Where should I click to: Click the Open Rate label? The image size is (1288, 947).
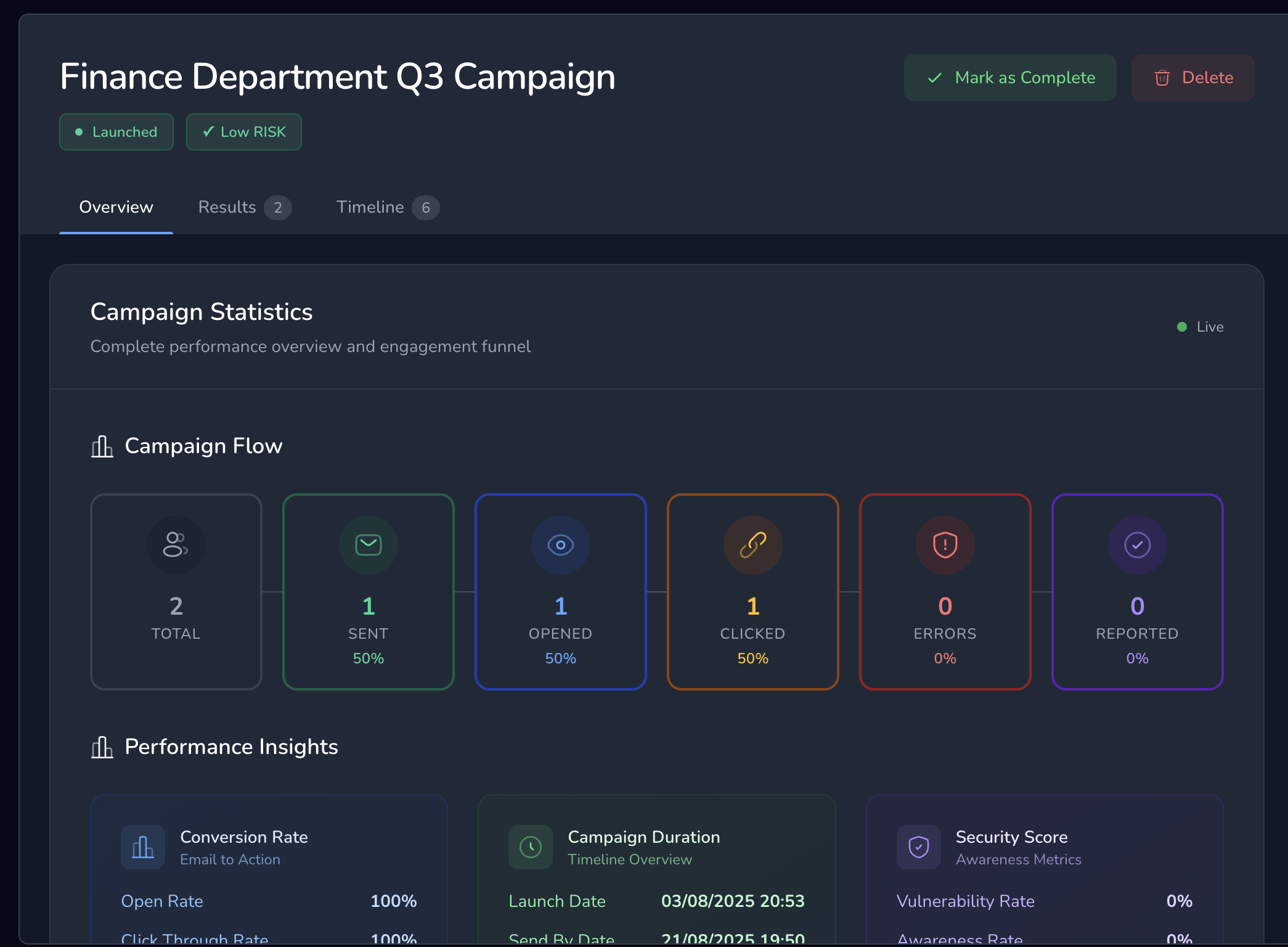[162, 901]
